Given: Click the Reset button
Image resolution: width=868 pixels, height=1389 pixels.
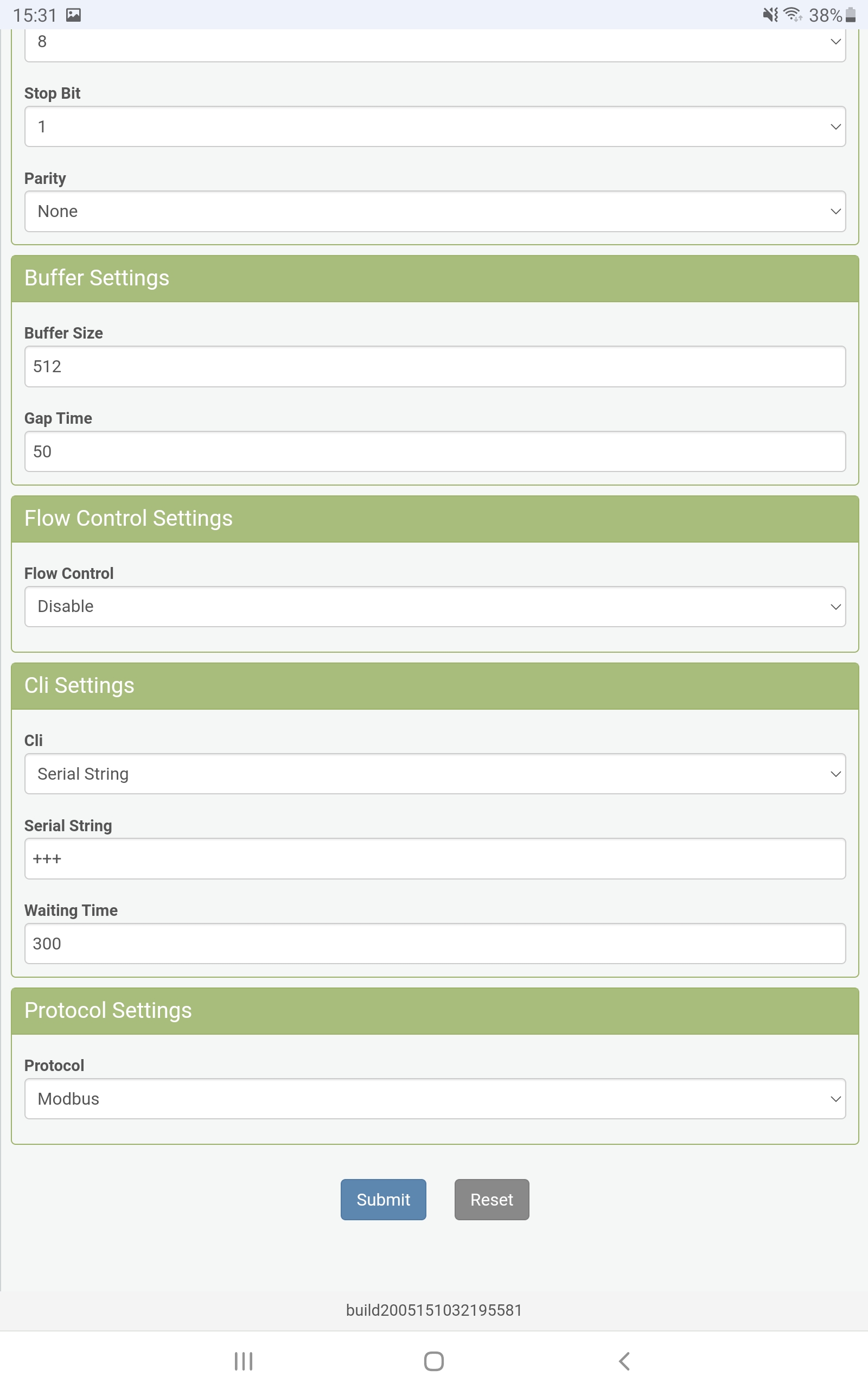Looking at the screenshot, I should (492, 1199).
